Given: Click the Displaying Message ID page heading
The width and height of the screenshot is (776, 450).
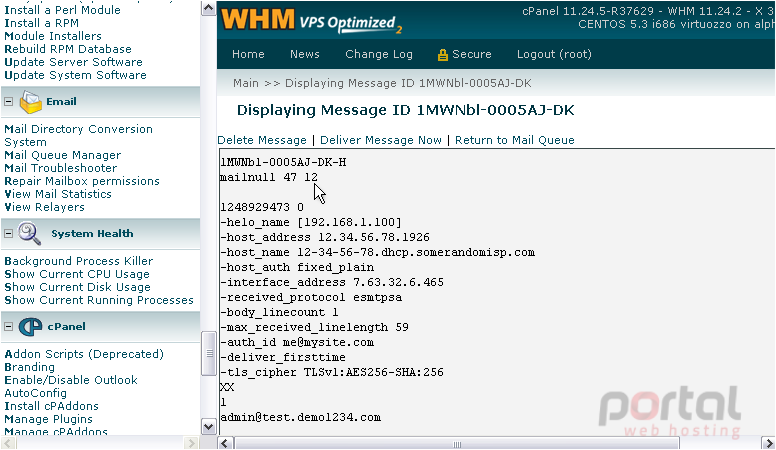Looking at the screenshot, I should (405, 110).
